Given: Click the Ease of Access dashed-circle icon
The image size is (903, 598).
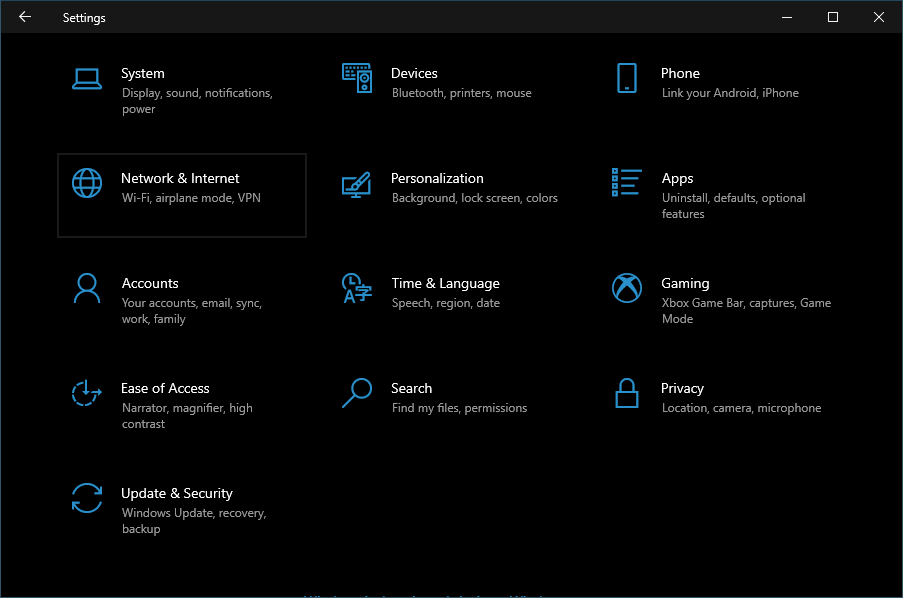Looking at the screenshot, I should [87, 393].
